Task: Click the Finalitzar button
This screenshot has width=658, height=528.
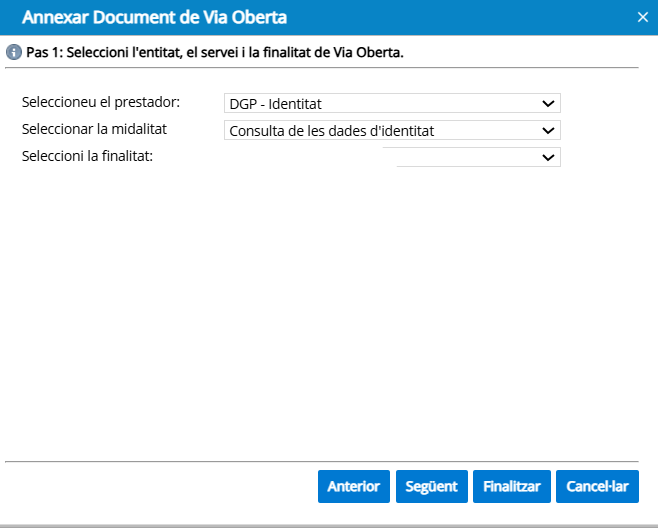Action: point(511,487)
